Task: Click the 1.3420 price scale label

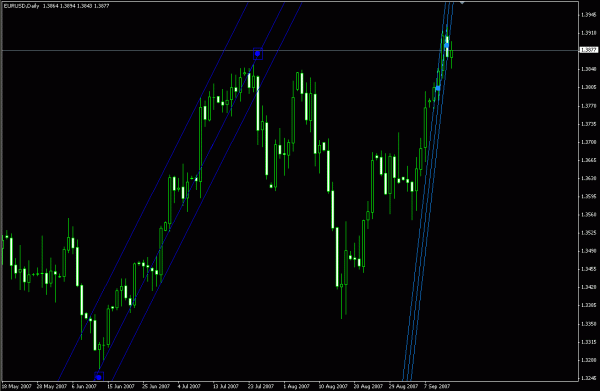Action: (x=589, y=287)
